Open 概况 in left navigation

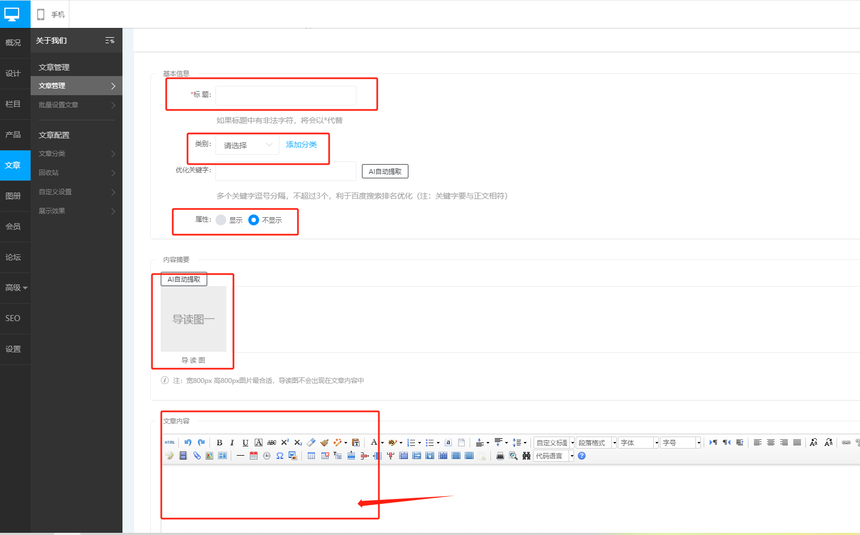tap(13, 42)
